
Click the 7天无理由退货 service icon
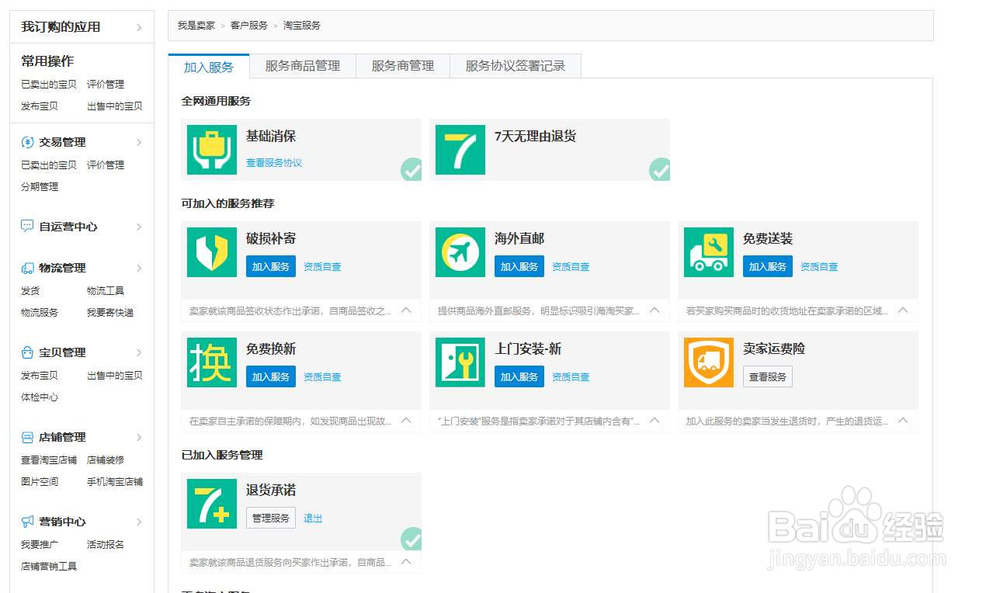pos(459,147)
